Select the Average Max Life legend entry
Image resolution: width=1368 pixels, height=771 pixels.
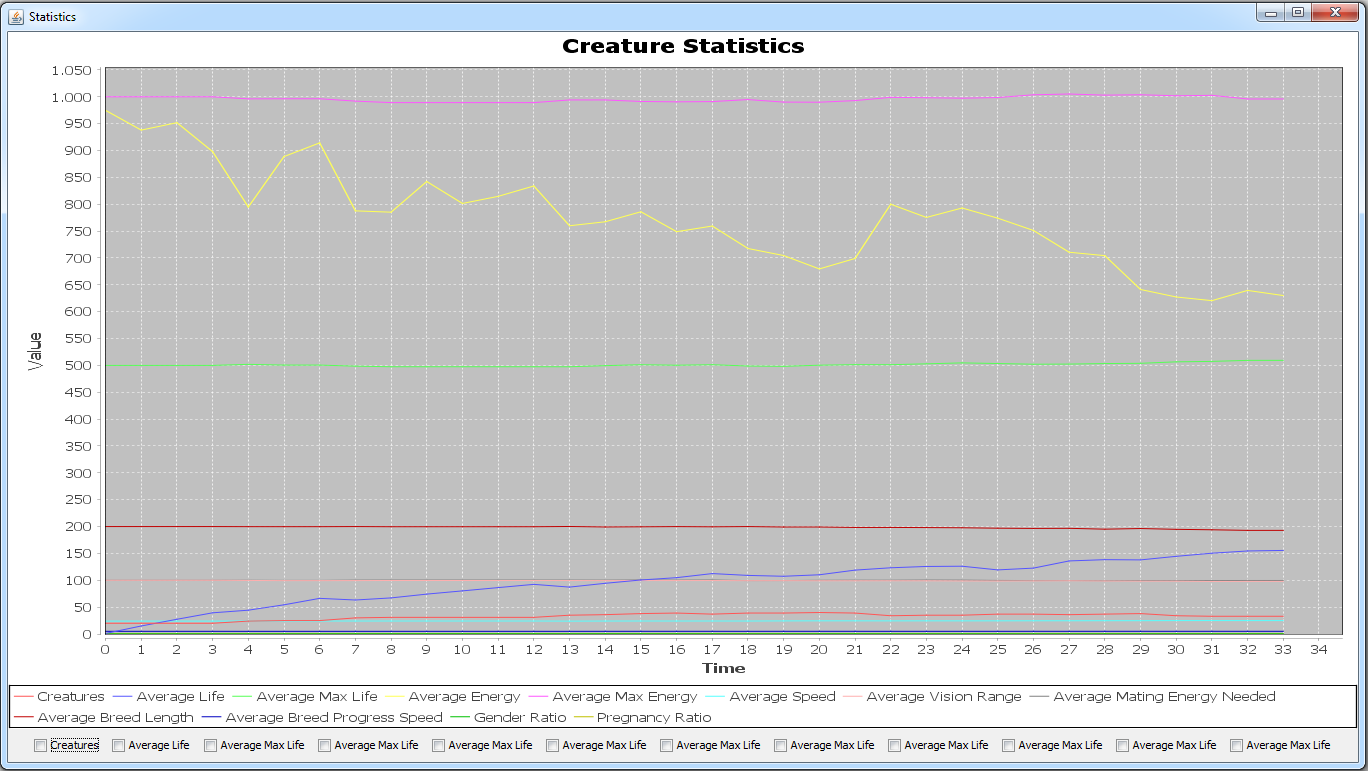point(305,696)
